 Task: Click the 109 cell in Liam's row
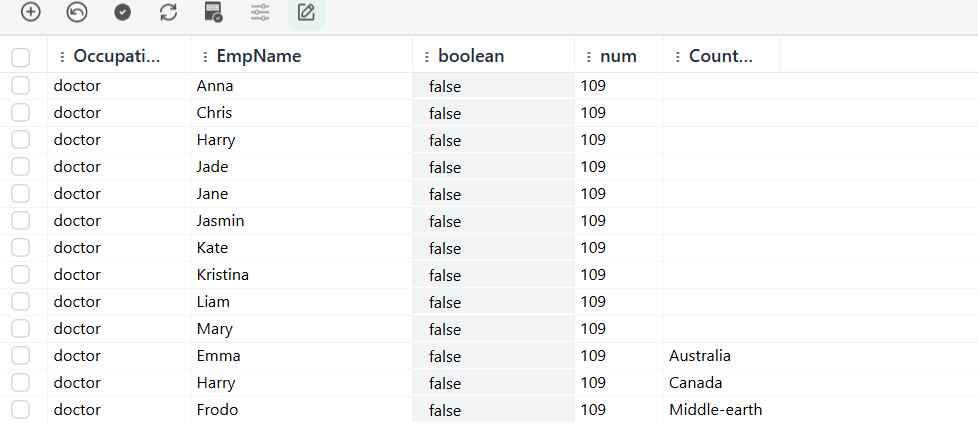[x=619, y=301]
